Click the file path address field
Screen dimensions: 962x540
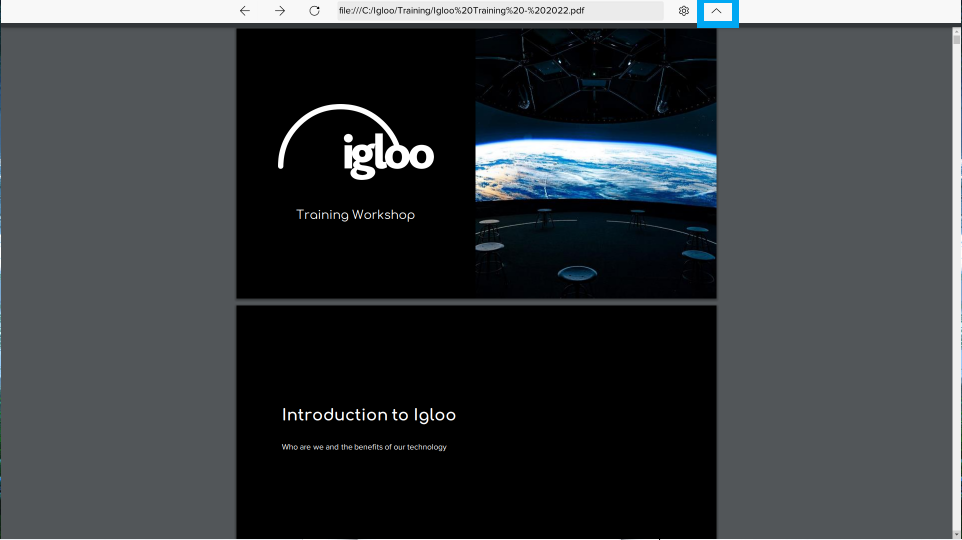click(499, 11)
